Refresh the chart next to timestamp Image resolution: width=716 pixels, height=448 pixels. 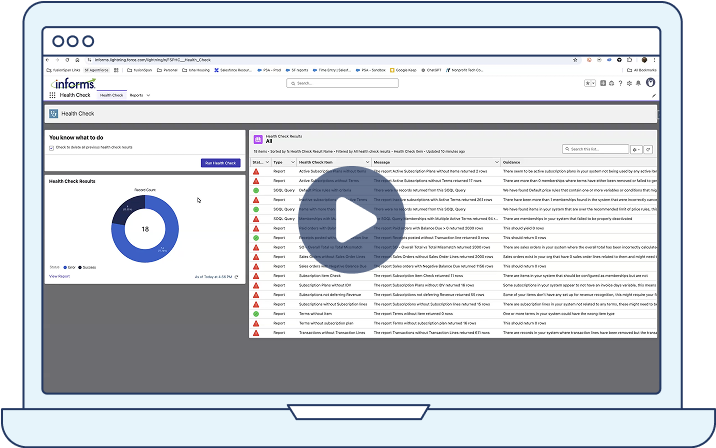pyautogui.click(x=237, y=277)
